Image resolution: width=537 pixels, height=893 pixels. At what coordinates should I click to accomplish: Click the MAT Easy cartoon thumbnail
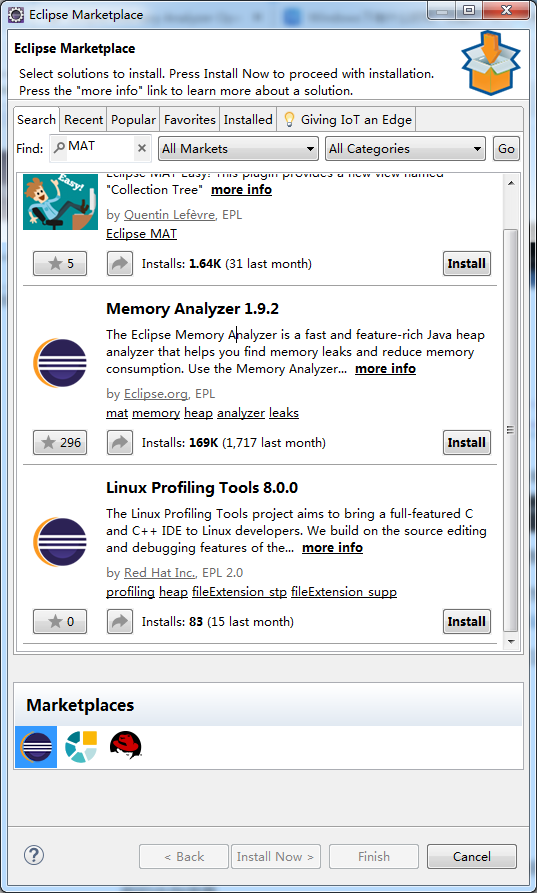pyautogui.click(x=60, y=202)
